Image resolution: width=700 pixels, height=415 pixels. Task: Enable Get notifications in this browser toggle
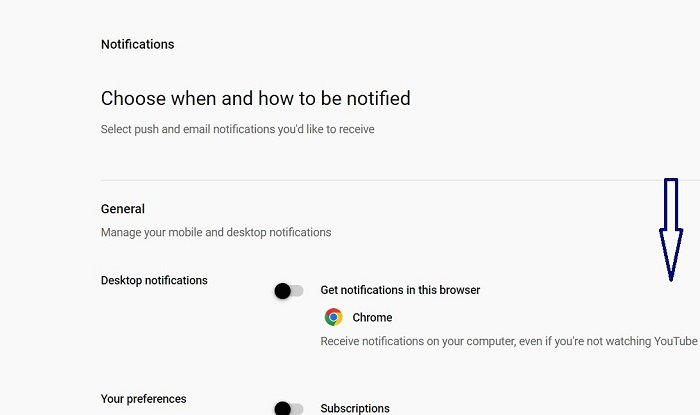tap(289, 291)
